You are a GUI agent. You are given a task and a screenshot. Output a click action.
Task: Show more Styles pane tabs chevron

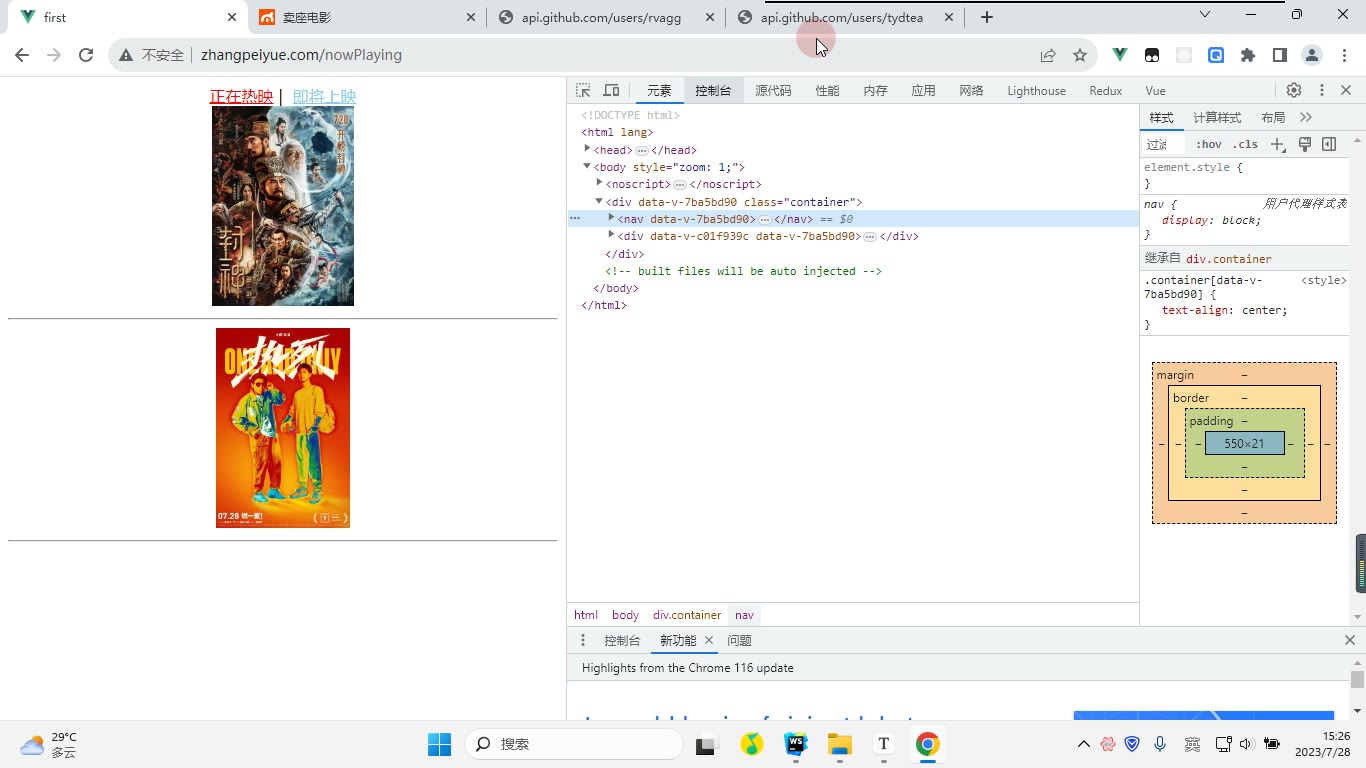coord(1305,117)
